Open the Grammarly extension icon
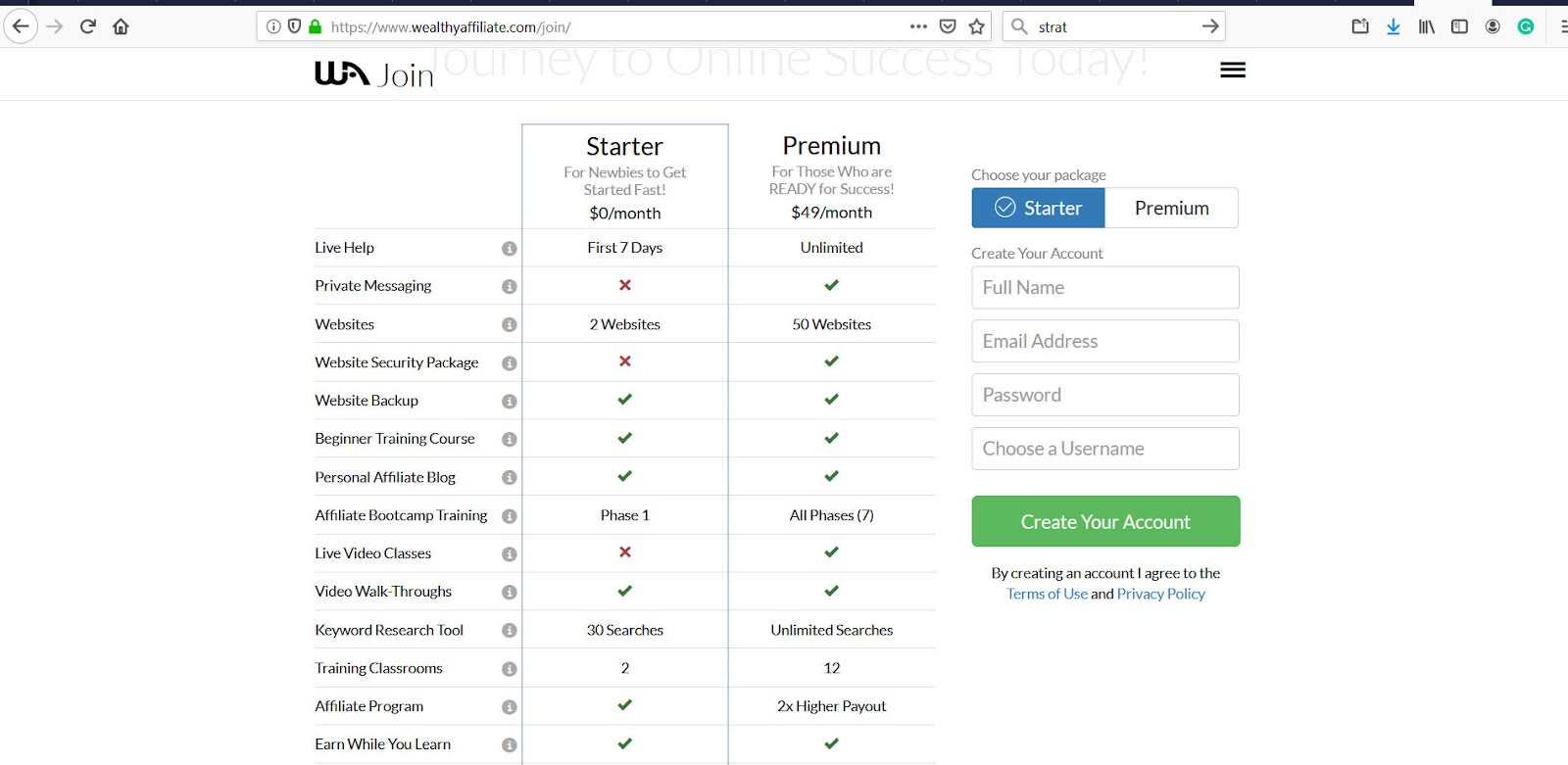The height and width of the screenshot is (765, 1568). pyautogui.click(x=1526, y=26)
